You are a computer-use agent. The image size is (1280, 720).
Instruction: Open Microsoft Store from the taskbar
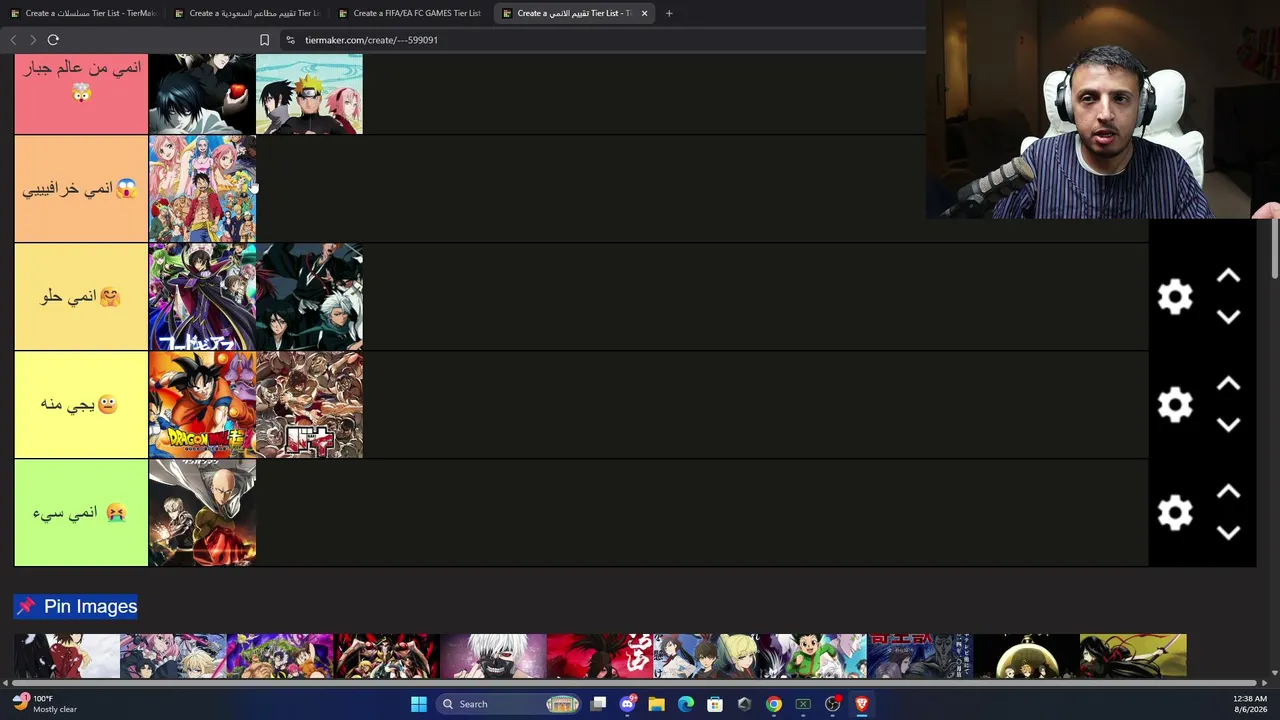click(715, 704)
